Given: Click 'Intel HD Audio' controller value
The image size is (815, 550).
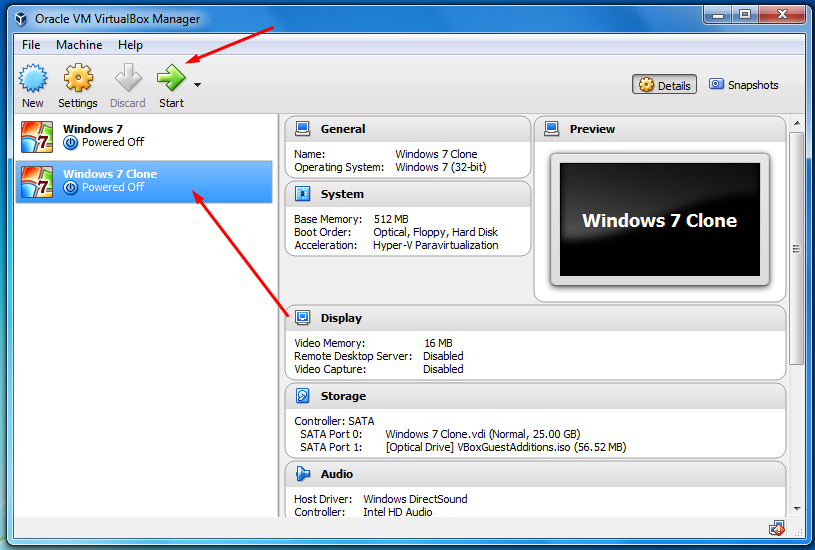Looking at the screenshot, I should click(x=398, y=512).
